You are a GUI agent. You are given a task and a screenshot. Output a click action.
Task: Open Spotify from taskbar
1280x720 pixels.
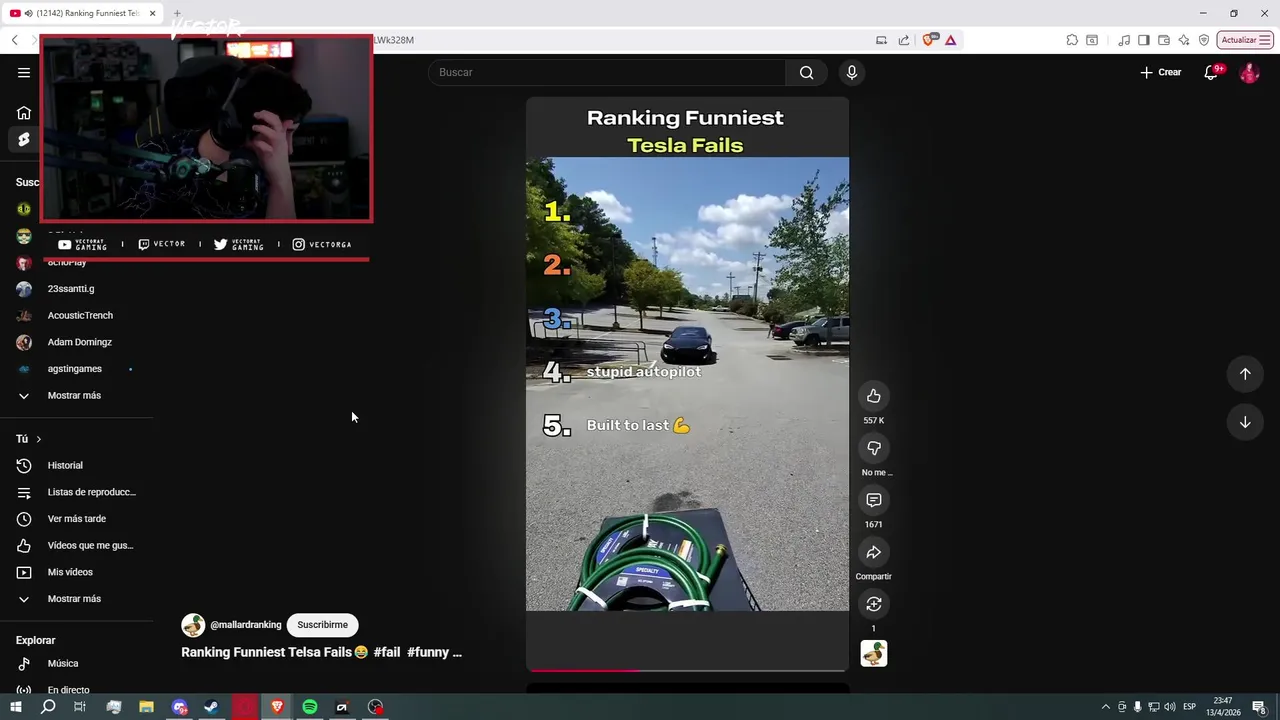(310, 707)
